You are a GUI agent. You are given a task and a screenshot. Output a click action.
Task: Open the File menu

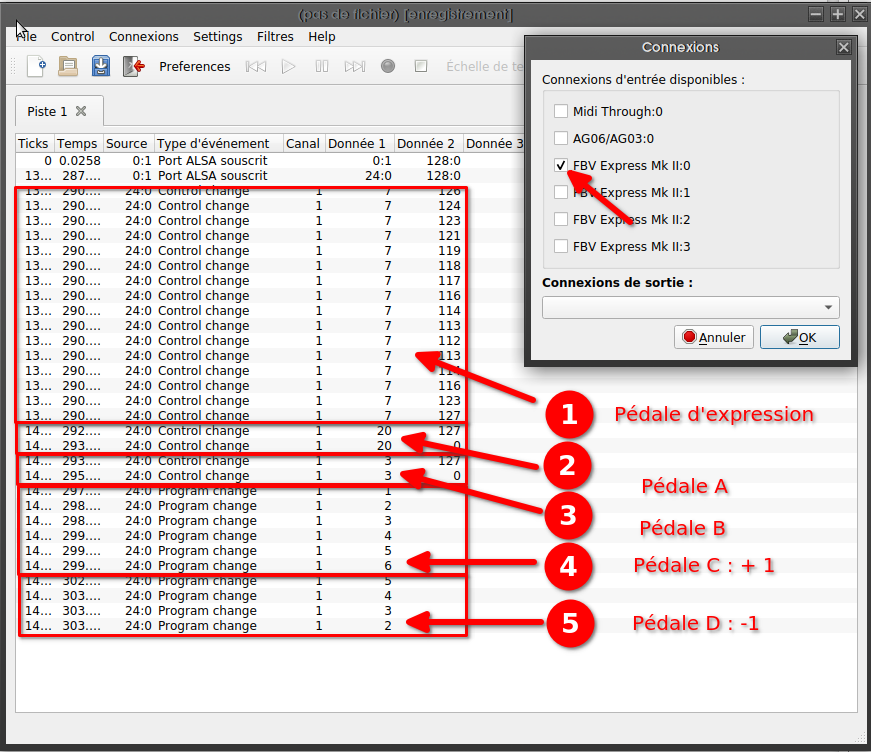26,37
